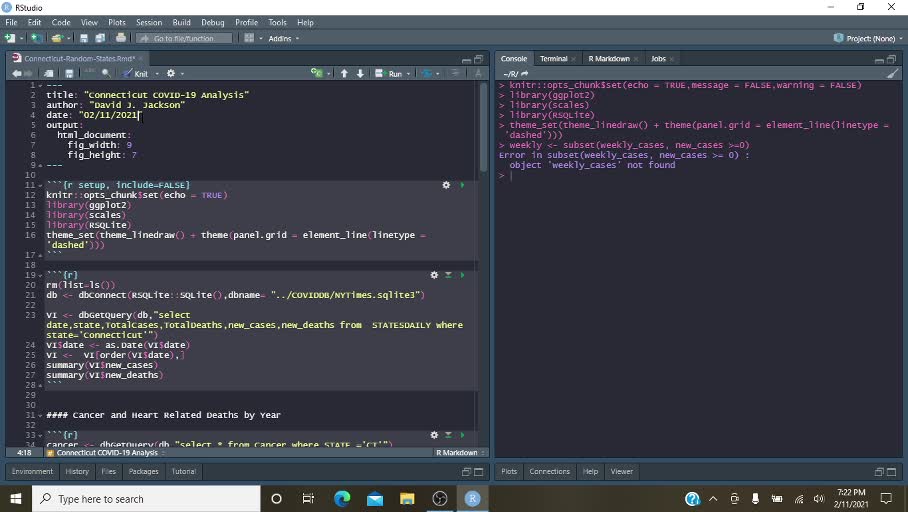Viewport: 908px width, 512px height.
Task: Open the New File dropdown arrow
Action: [21, 38]
